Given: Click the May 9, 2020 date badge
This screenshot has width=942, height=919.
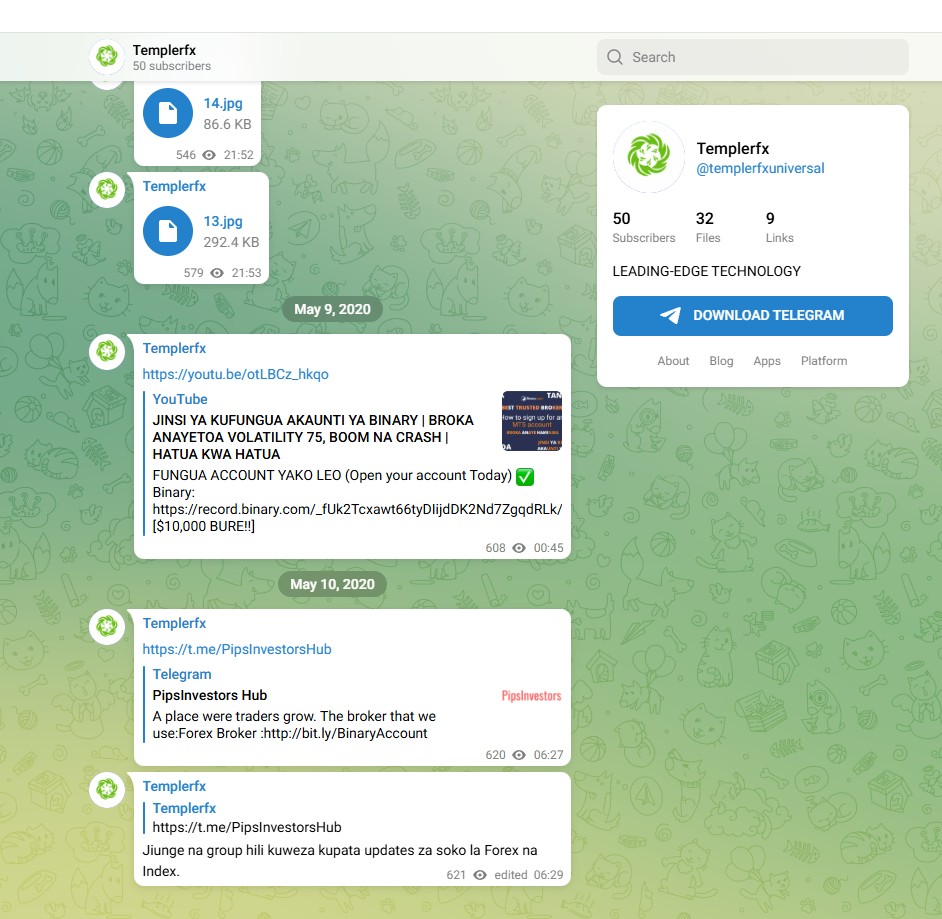Looking at the screenshot, I should [x=332, y=309].
